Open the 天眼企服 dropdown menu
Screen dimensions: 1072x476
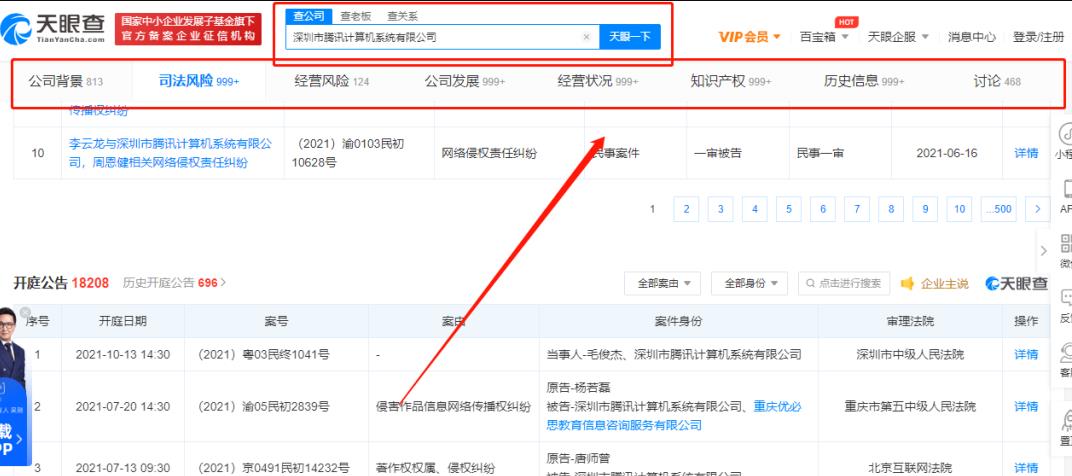click(x=898, y=37)
